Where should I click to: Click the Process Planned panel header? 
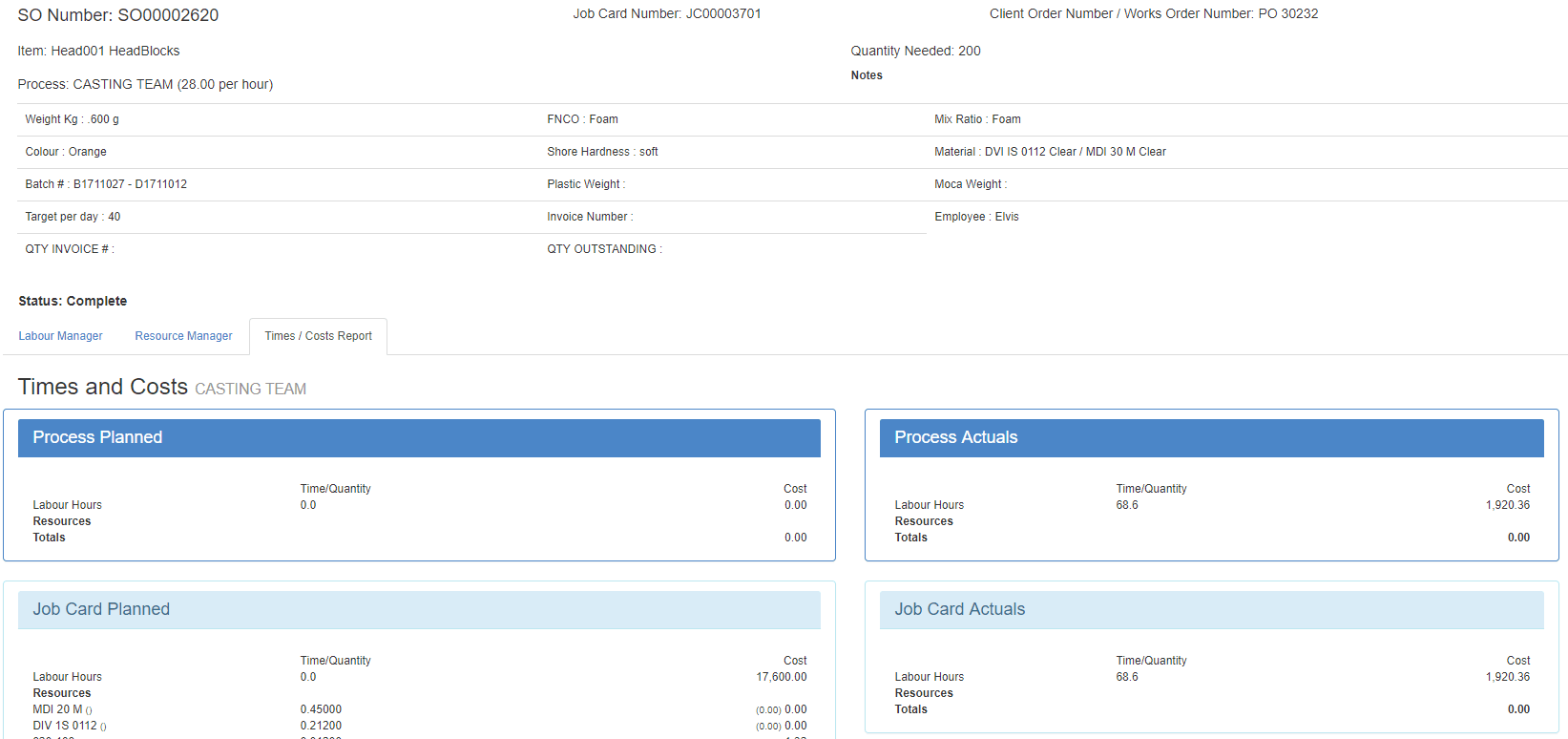tap(419, 437)
